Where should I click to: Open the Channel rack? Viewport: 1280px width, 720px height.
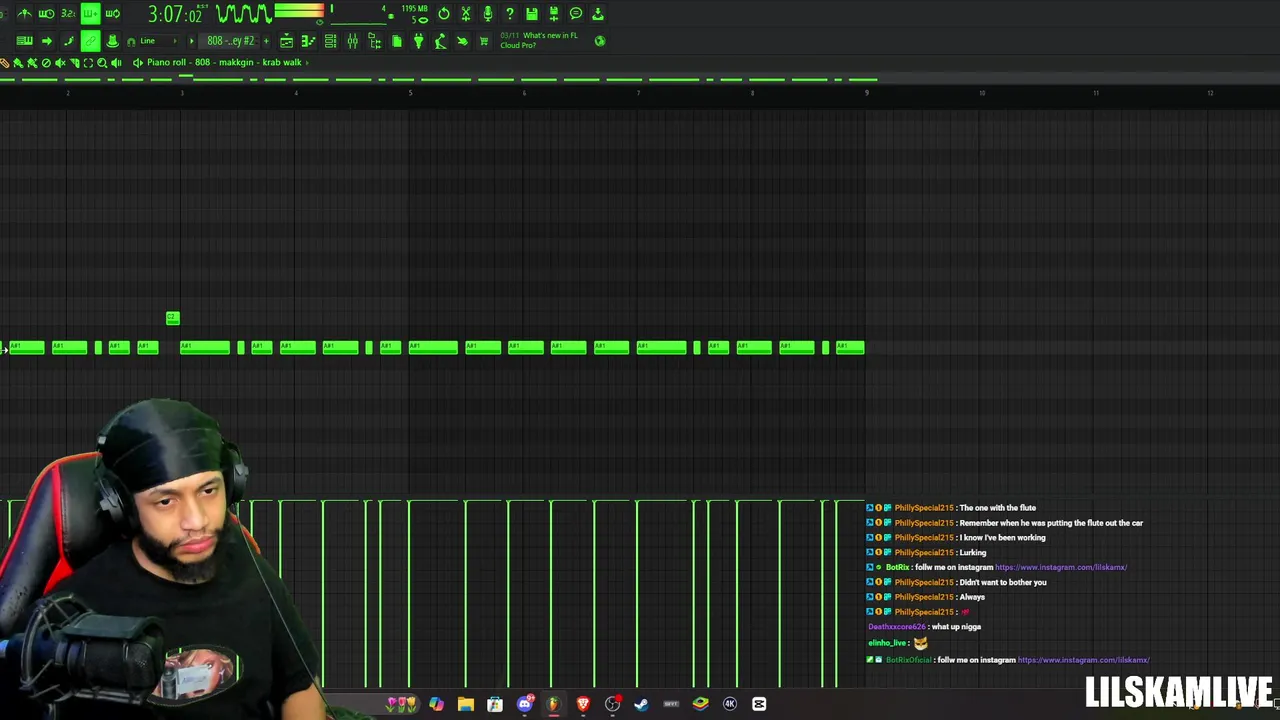[x=330, y=41]
